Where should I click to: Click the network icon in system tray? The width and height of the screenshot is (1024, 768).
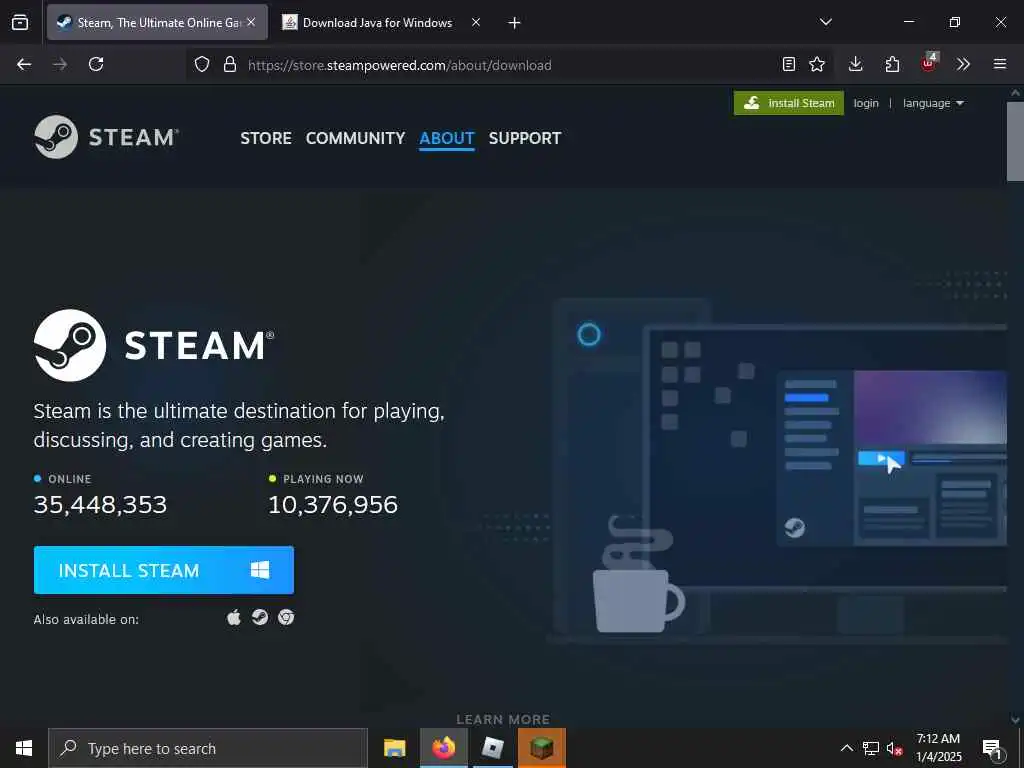point(871,748)
